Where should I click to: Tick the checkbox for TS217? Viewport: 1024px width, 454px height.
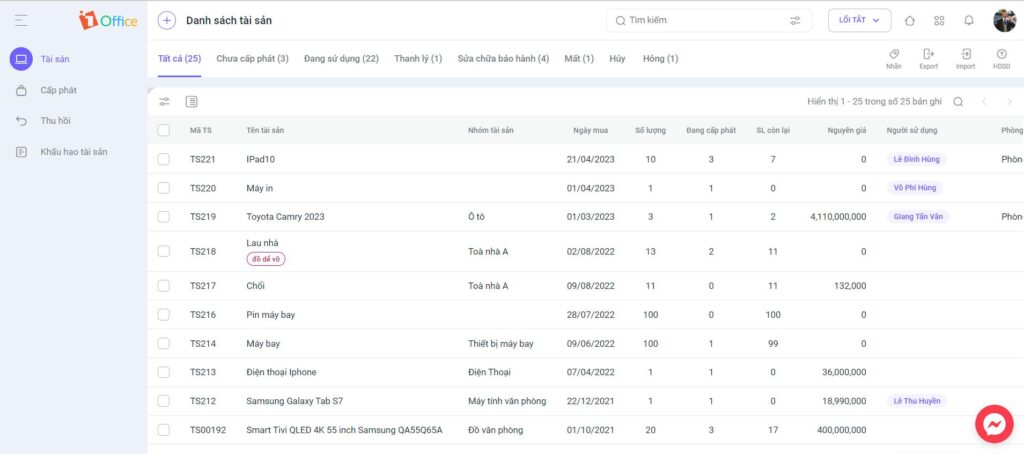click(x=163, y=285)
